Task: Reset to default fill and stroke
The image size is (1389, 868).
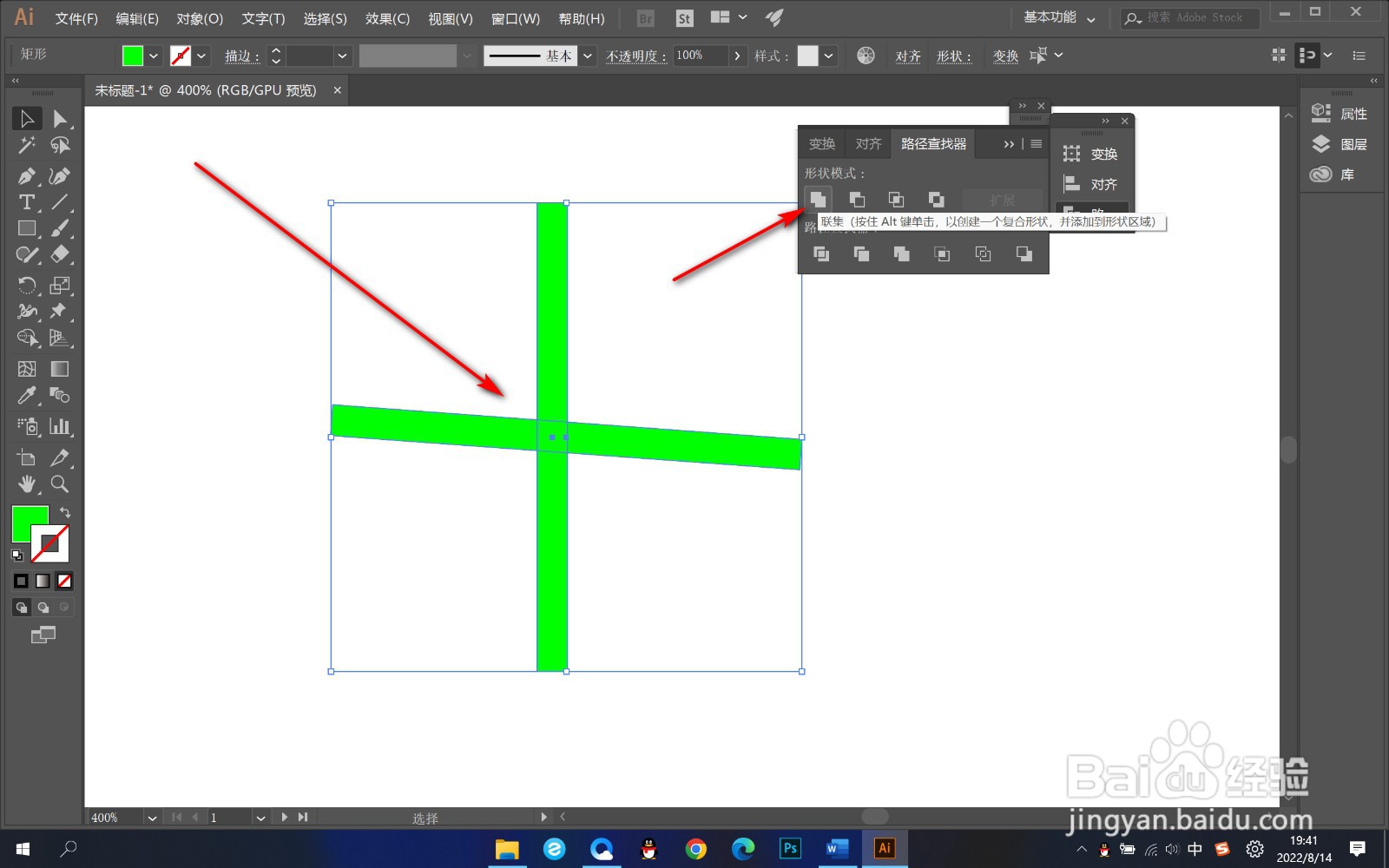Action: point(17,555)
